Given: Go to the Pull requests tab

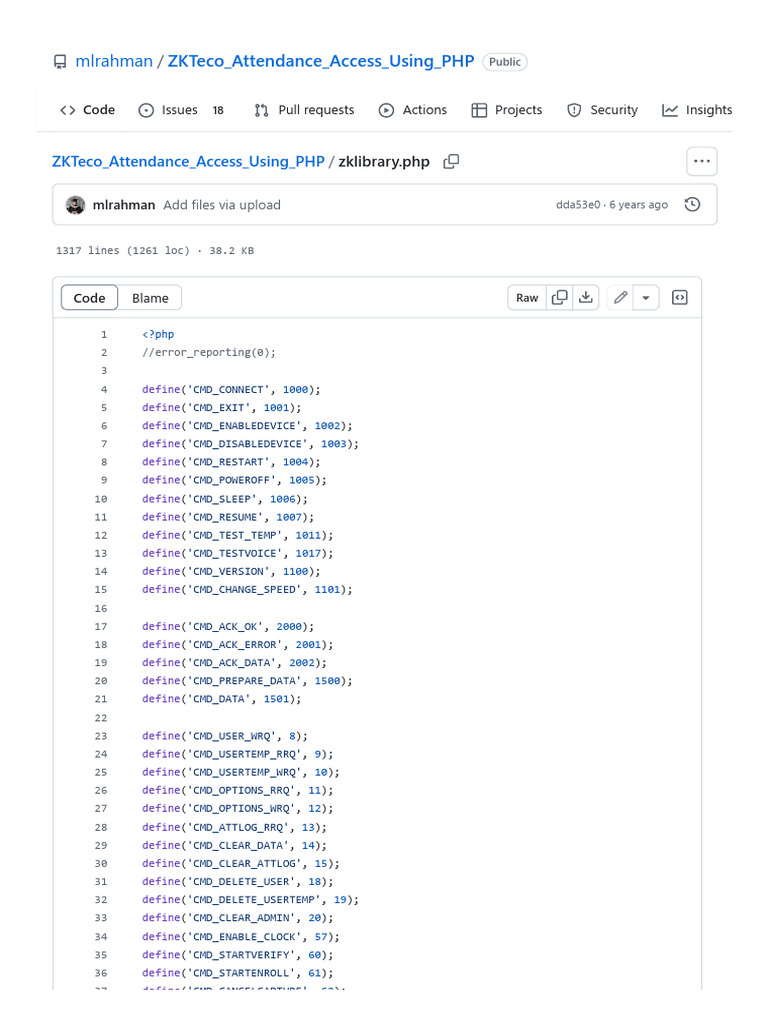Looking at the screenshot, I should coord(304,110).
